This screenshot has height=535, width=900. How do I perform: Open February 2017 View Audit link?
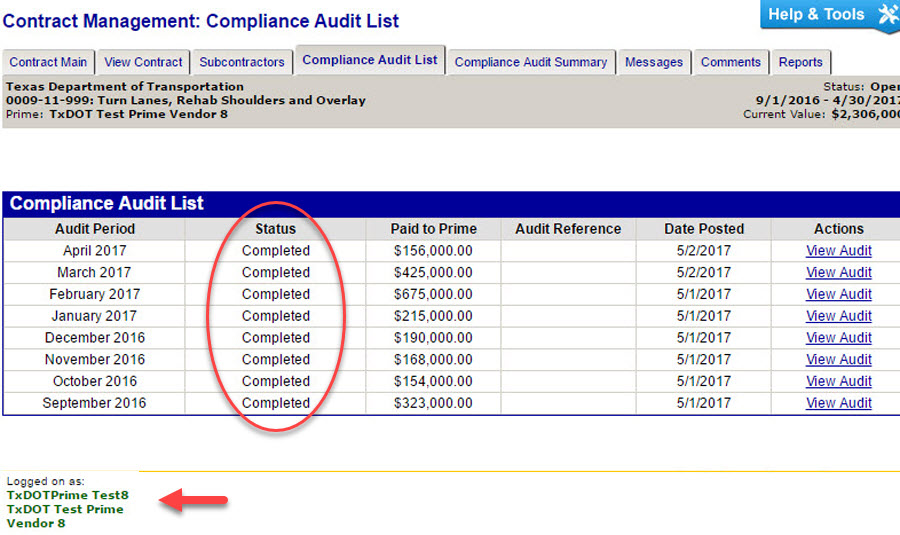pos(838,295)
